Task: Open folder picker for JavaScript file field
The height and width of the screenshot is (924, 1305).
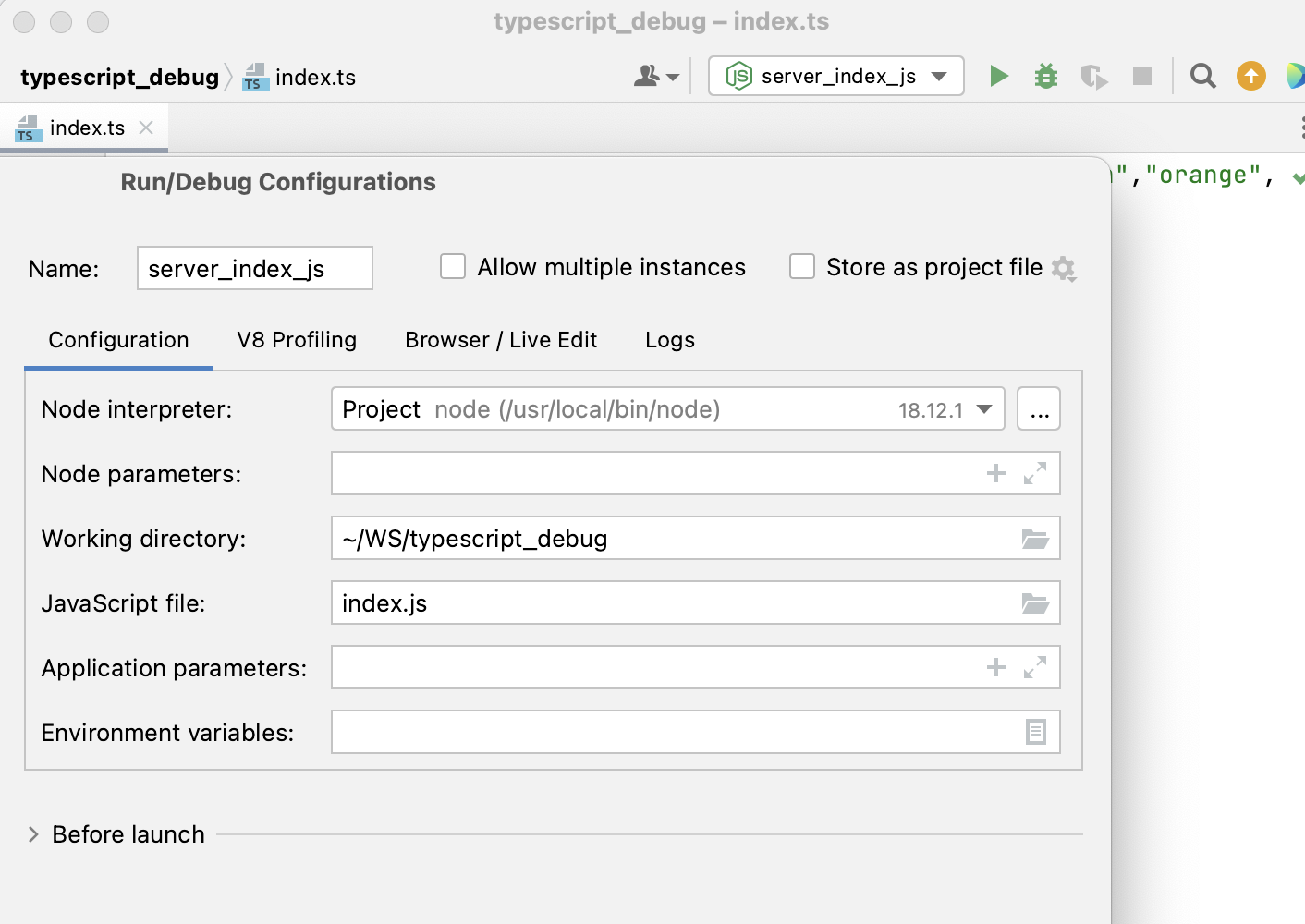Action: point(1037,602)
